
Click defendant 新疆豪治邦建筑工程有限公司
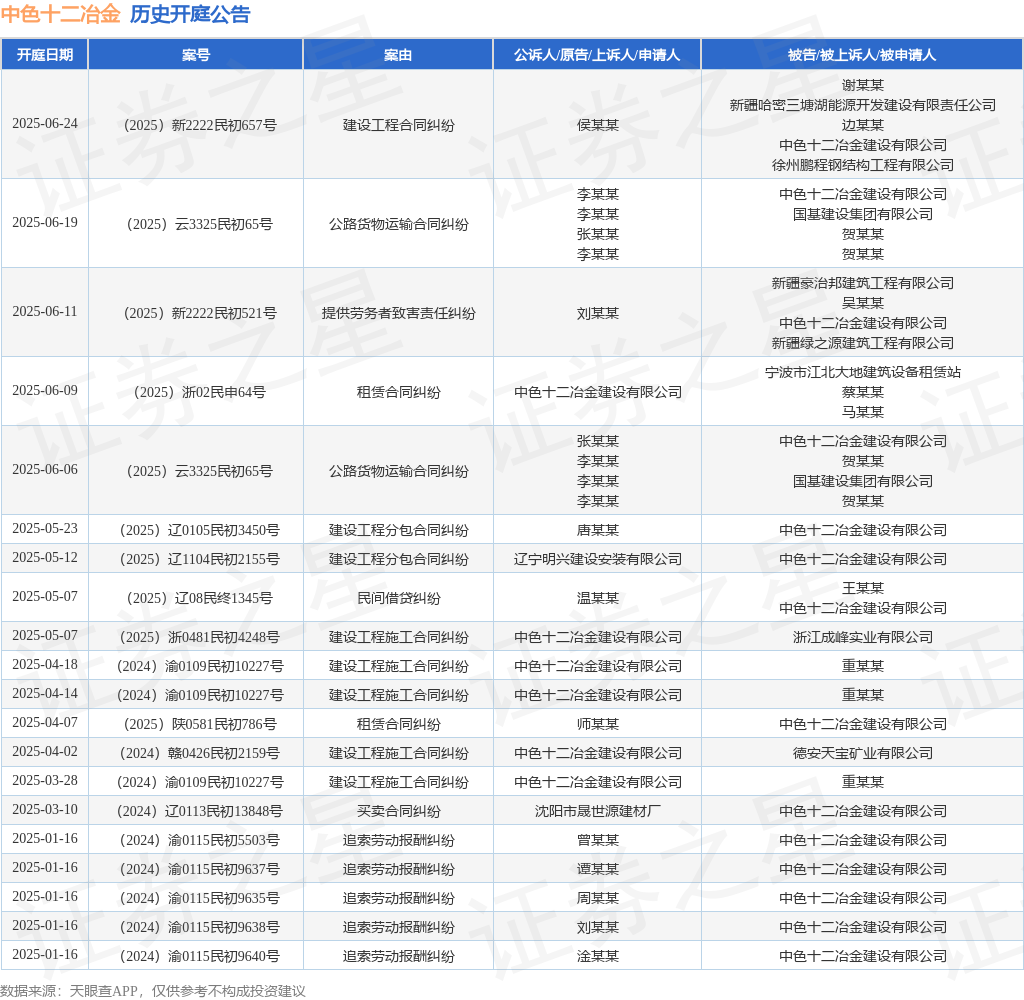point(863,283)
